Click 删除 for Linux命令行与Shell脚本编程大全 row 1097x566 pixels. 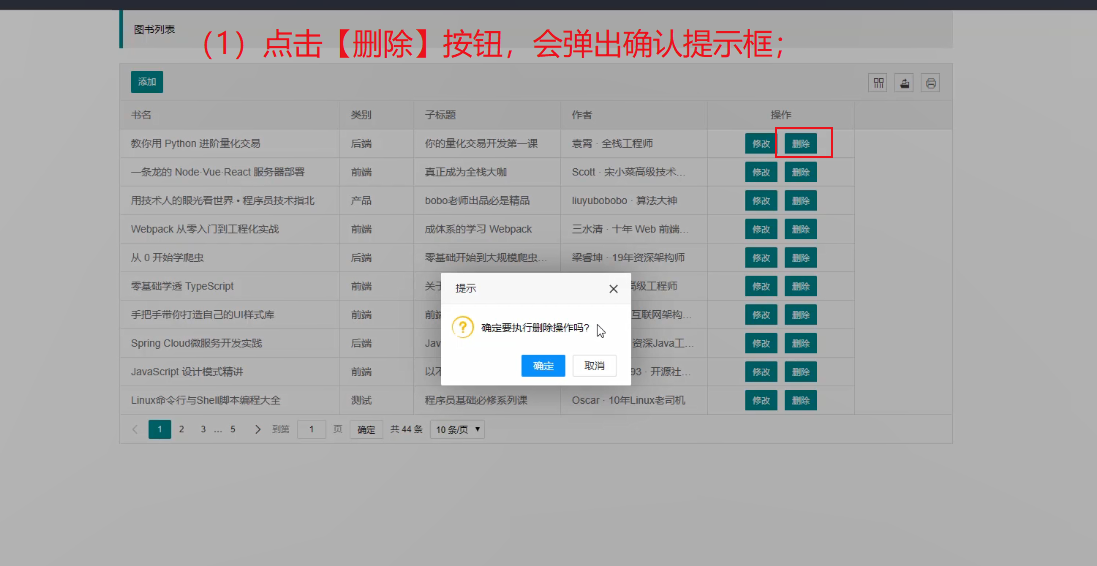point(801,400)
